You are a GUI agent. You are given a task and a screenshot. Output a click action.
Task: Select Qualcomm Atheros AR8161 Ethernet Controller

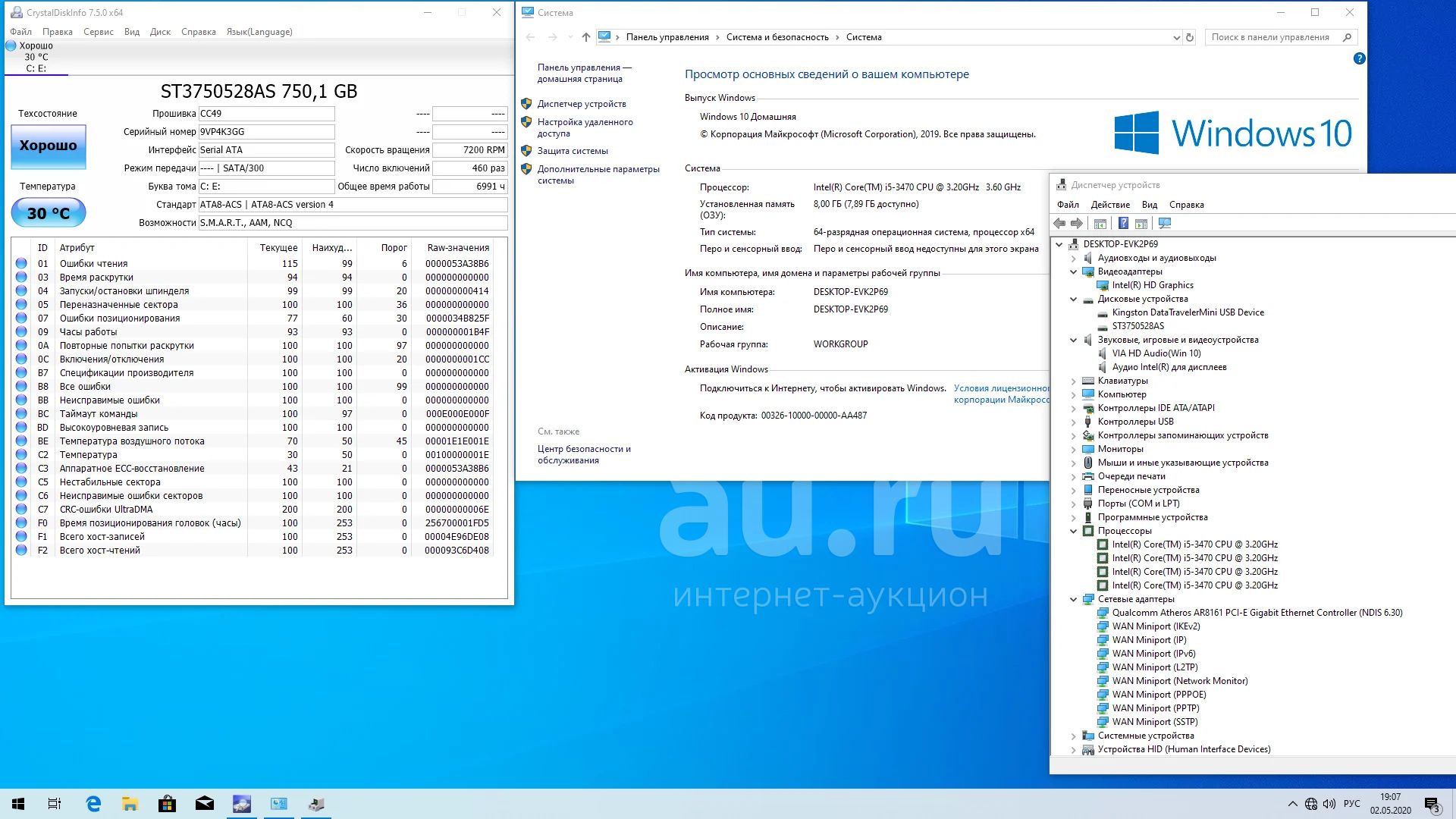[x=1257, y=613]
